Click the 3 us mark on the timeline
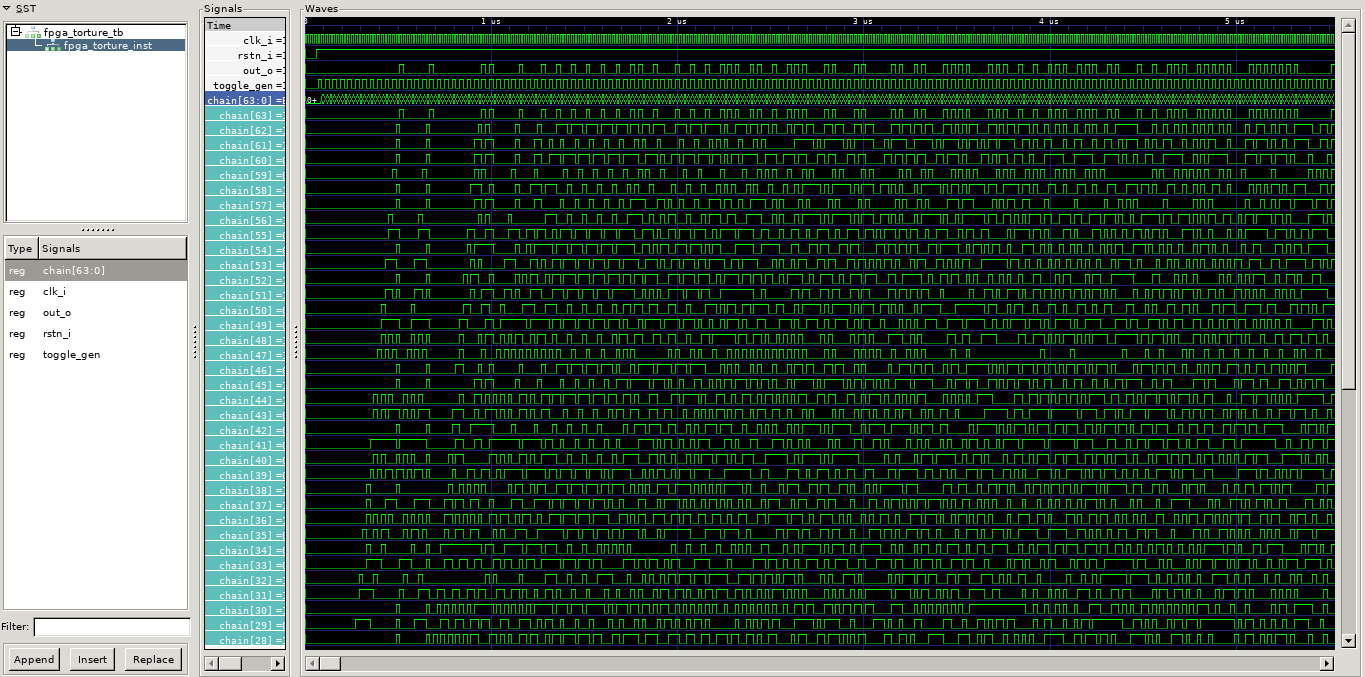The image size is (1365, 677). point(863,22)
